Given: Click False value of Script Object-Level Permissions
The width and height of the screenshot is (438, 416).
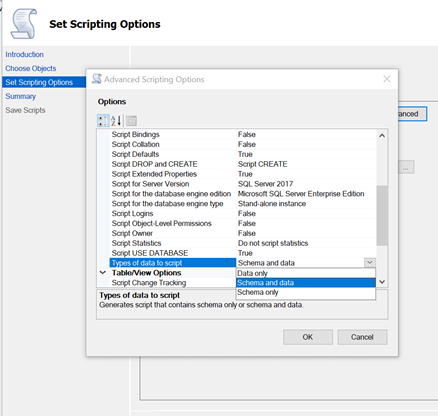Looking at the screenshot, I should click(x=247, y=223).
